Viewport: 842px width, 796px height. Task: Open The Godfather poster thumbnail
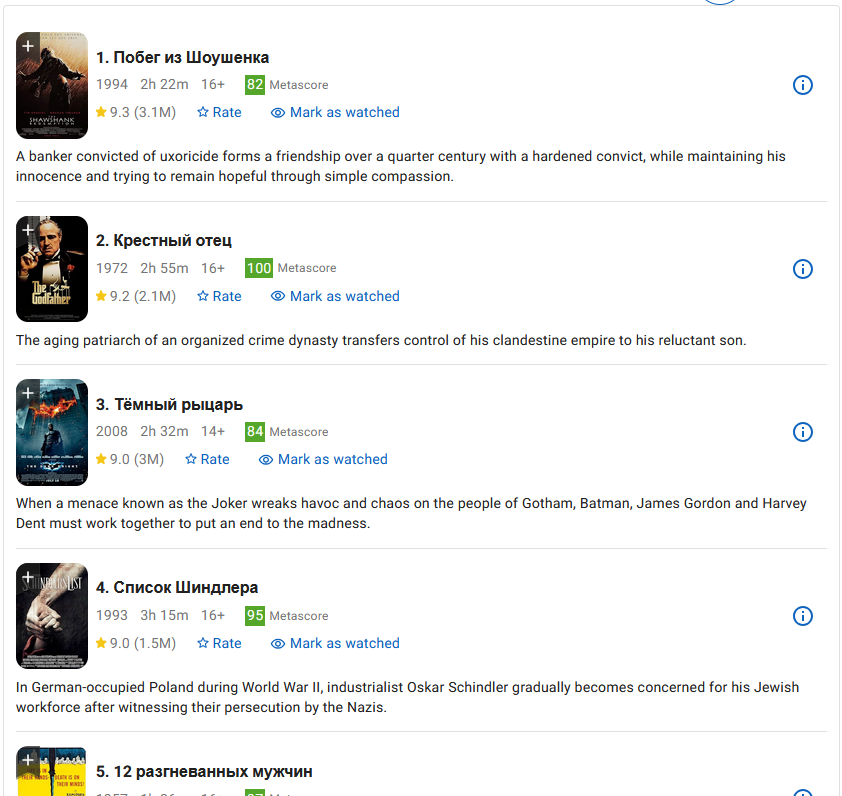tap(52, 269)
